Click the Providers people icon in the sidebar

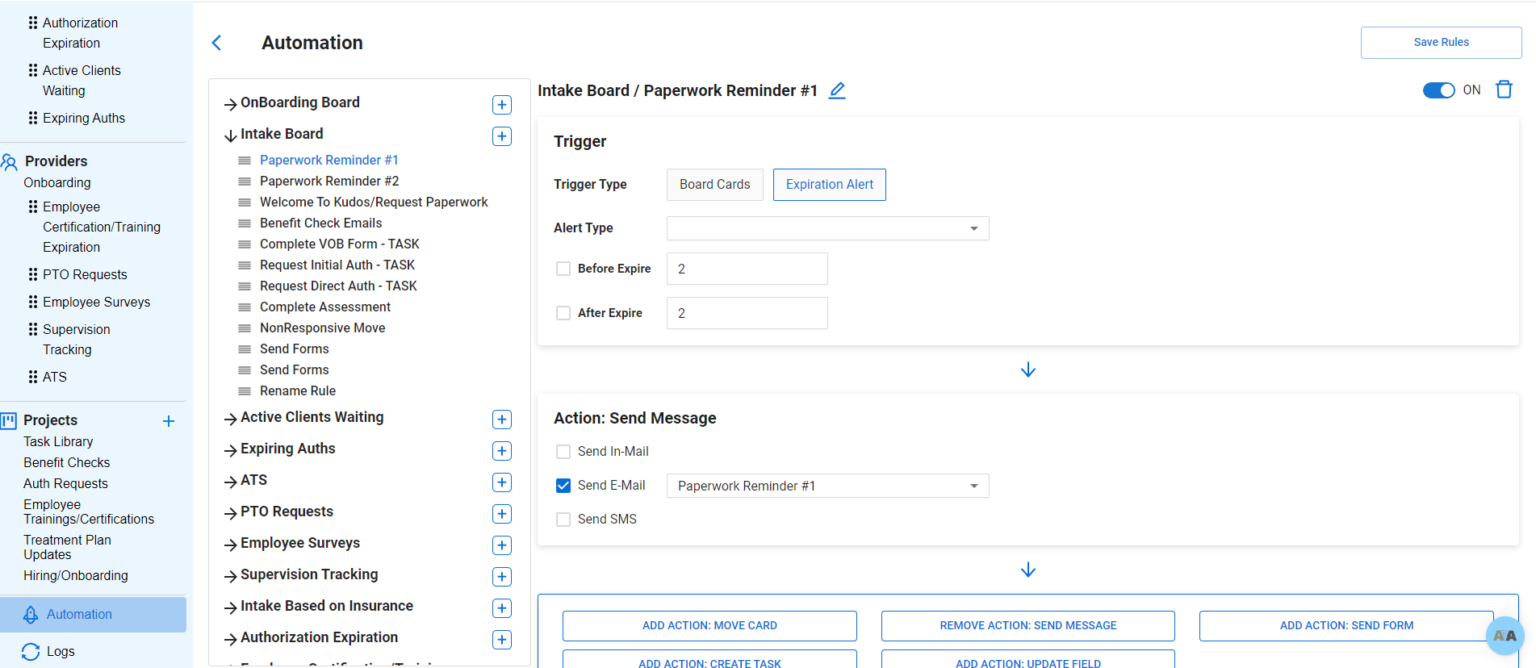point(10,161)
